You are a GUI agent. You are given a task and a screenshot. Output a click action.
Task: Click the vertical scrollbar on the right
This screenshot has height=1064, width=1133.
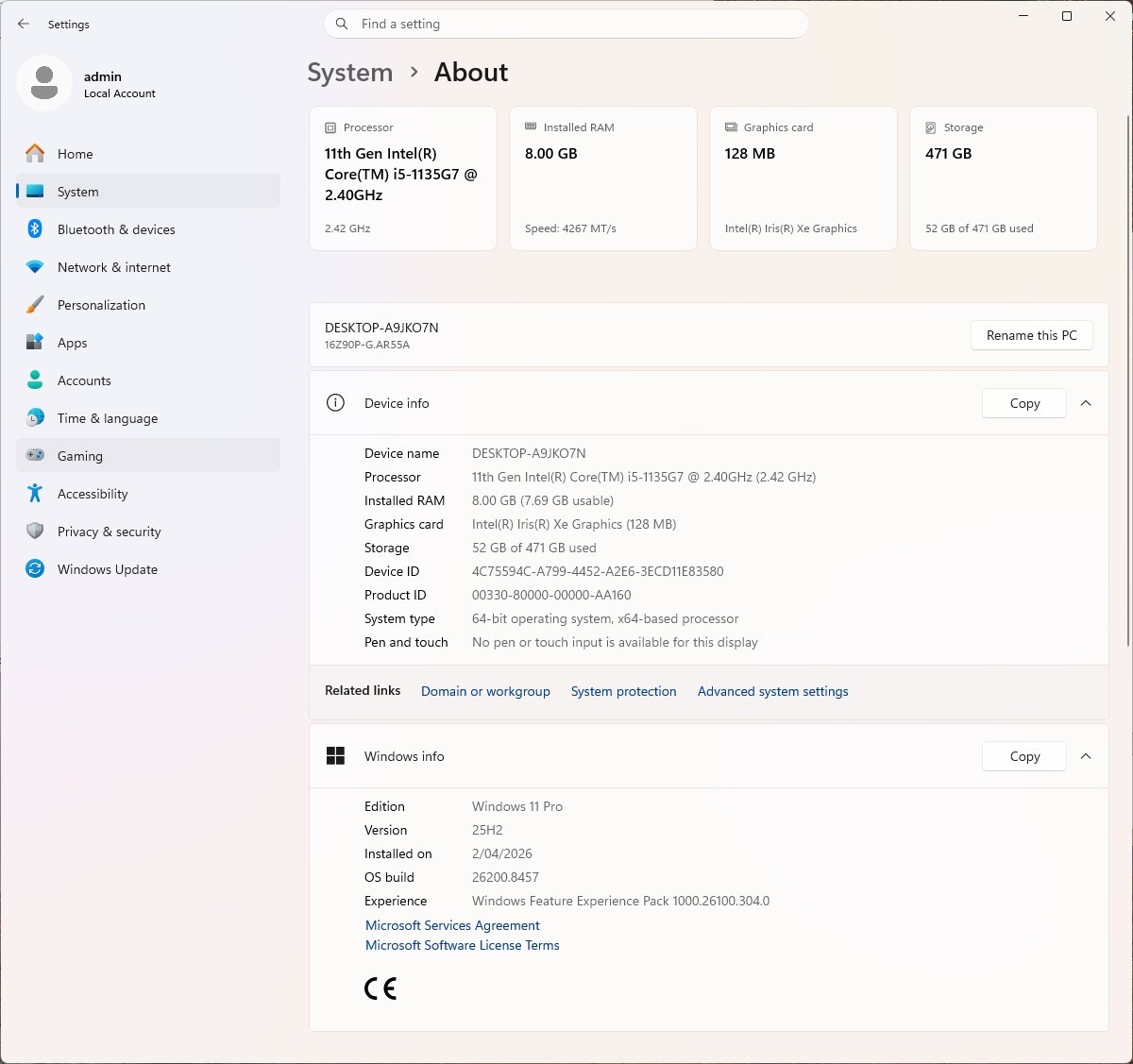click(1128, 380)
